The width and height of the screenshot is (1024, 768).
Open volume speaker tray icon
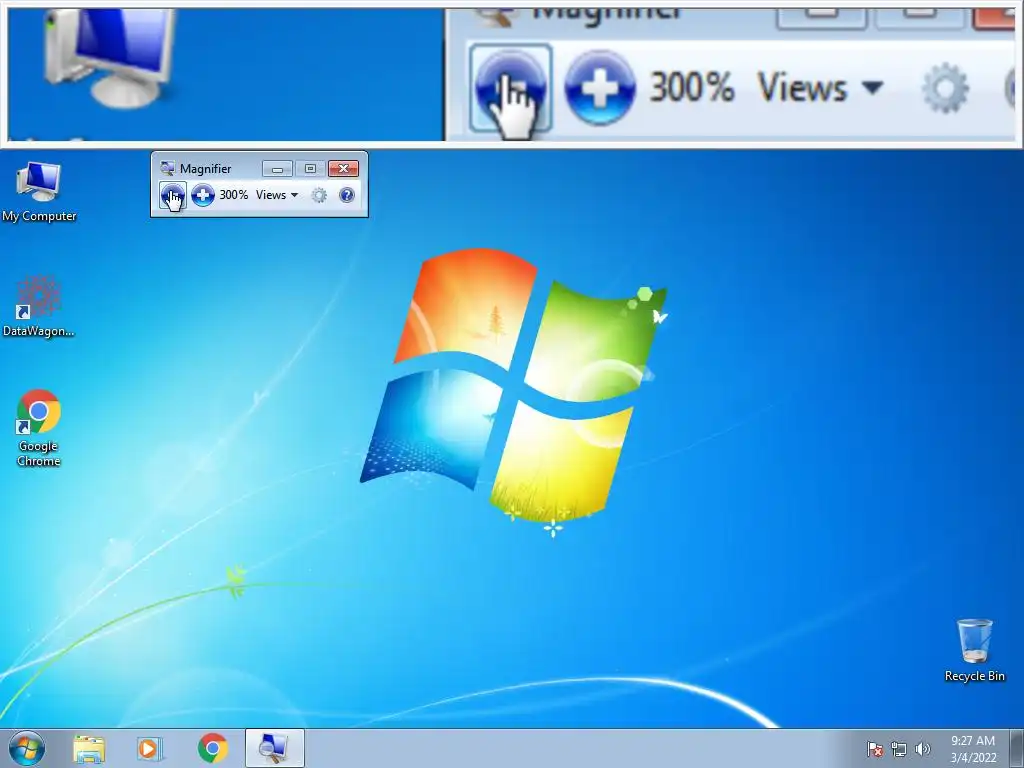(923, 749)
